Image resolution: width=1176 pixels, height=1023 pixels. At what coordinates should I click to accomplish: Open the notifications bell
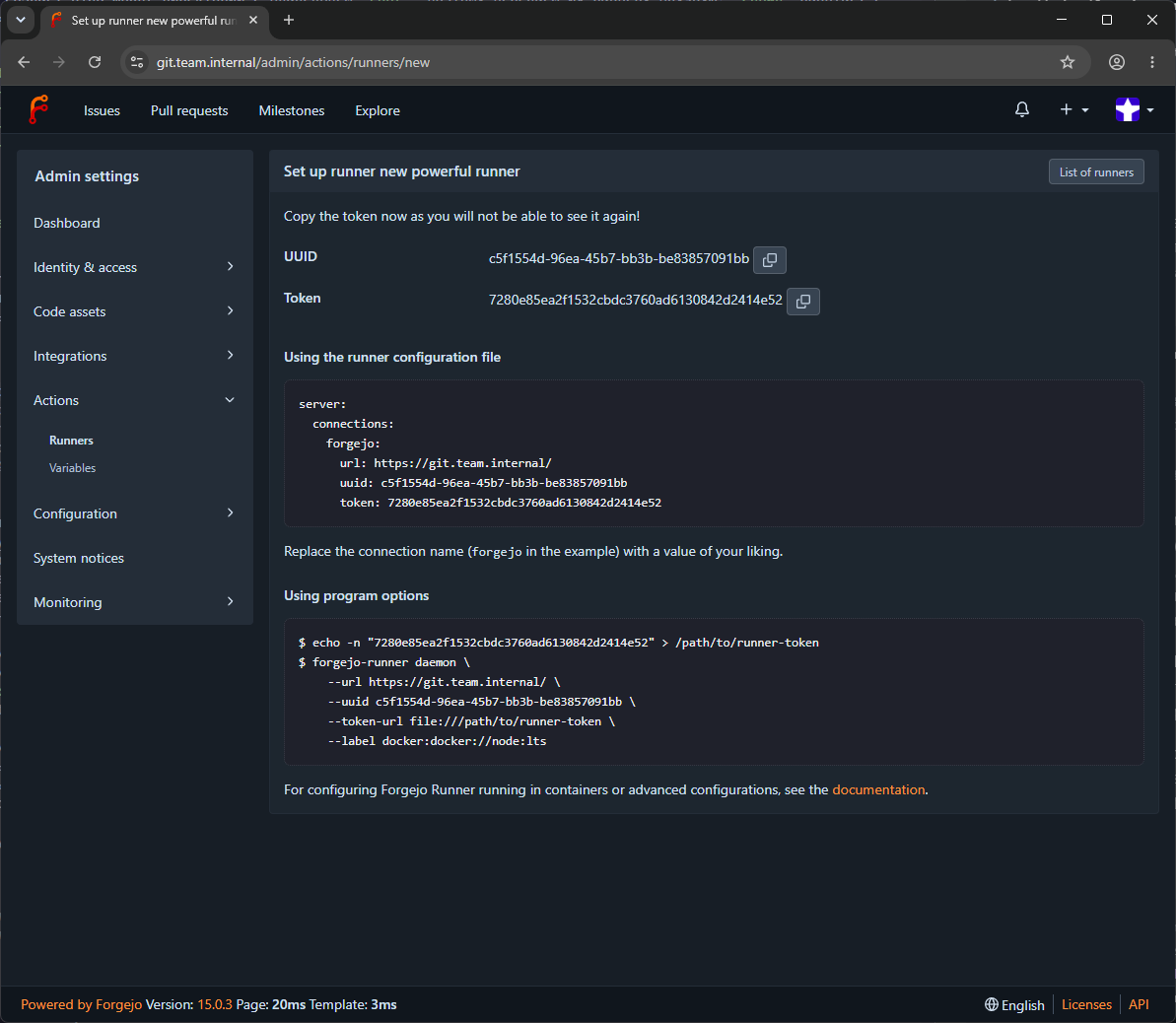1021,109
